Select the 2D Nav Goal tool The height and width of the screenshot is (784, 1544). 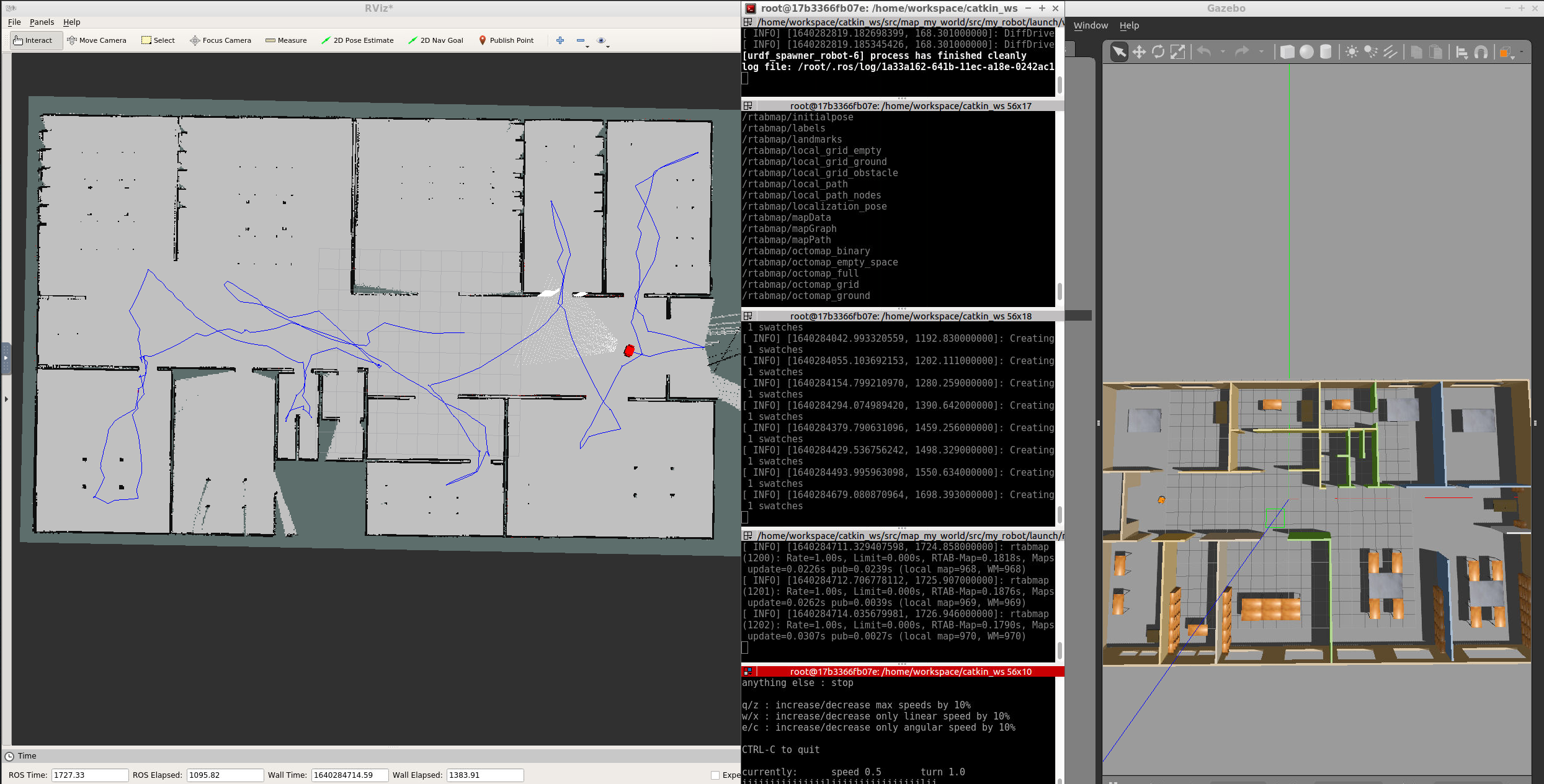click(435, 40)
